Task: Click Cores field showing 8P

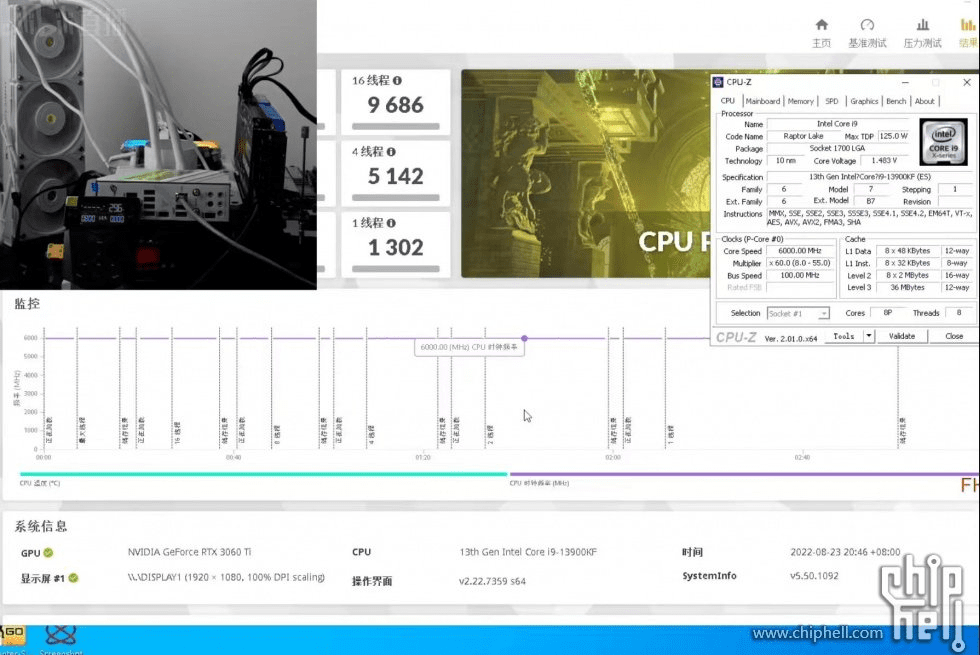Action: pyautogui.click(x=888, y=313)
